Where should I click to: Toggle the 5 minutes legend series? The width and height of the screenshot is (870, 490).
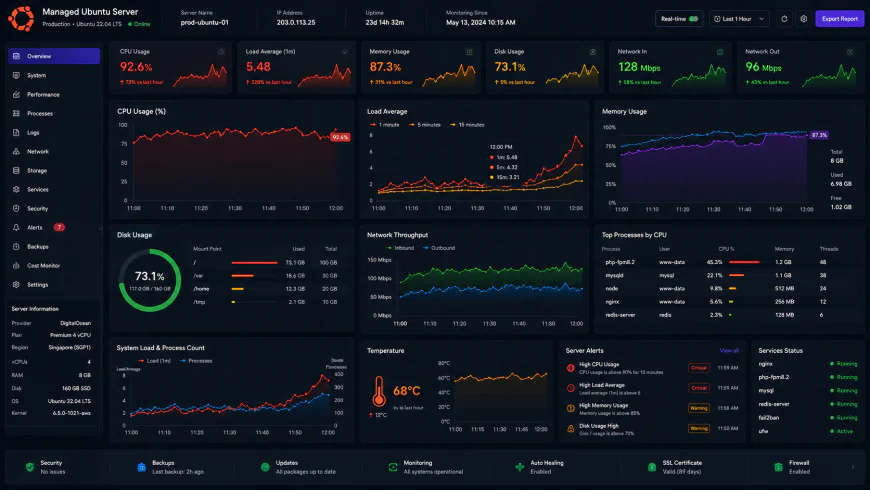(x=424, y=125)
